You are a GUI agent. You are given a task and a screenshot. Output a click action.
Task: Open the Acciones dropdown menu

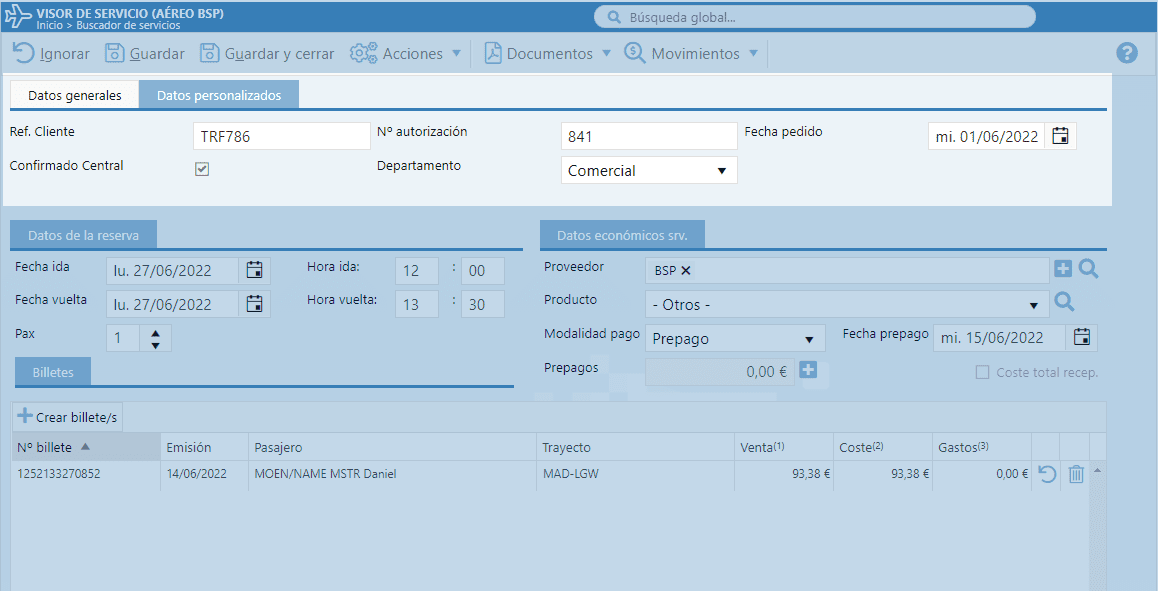coord(405,53)
